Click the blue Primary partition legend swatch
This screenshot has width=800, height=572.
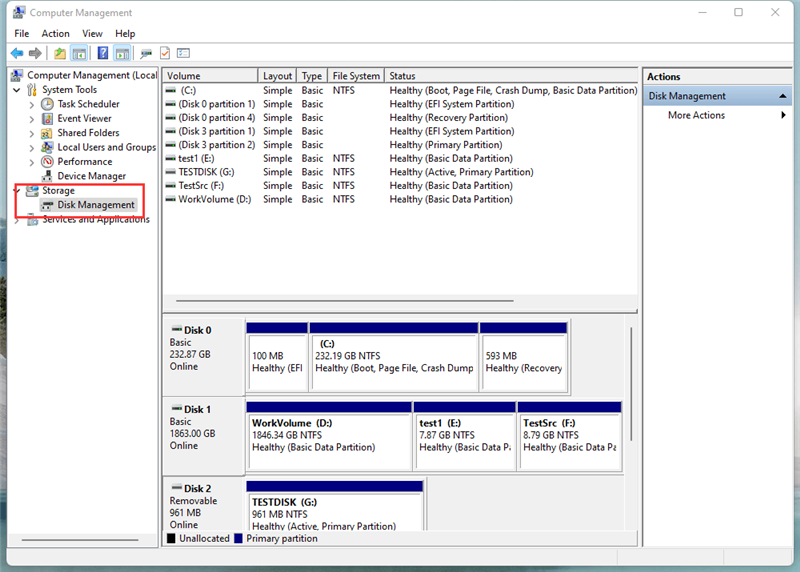pyautogui.click(x=238, y=538)
